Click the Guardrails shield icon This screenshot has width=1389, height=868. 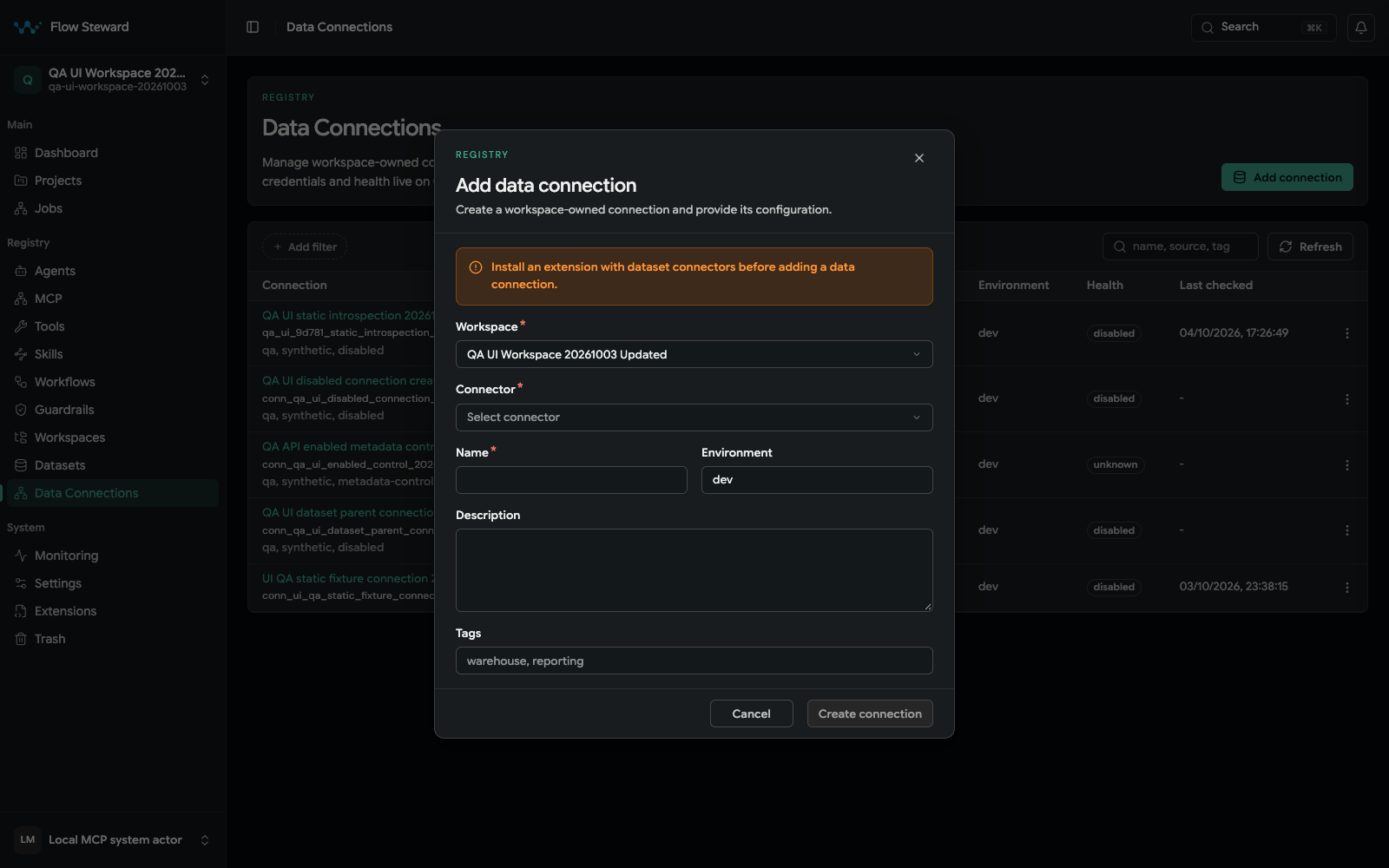[x=21, y=410]
